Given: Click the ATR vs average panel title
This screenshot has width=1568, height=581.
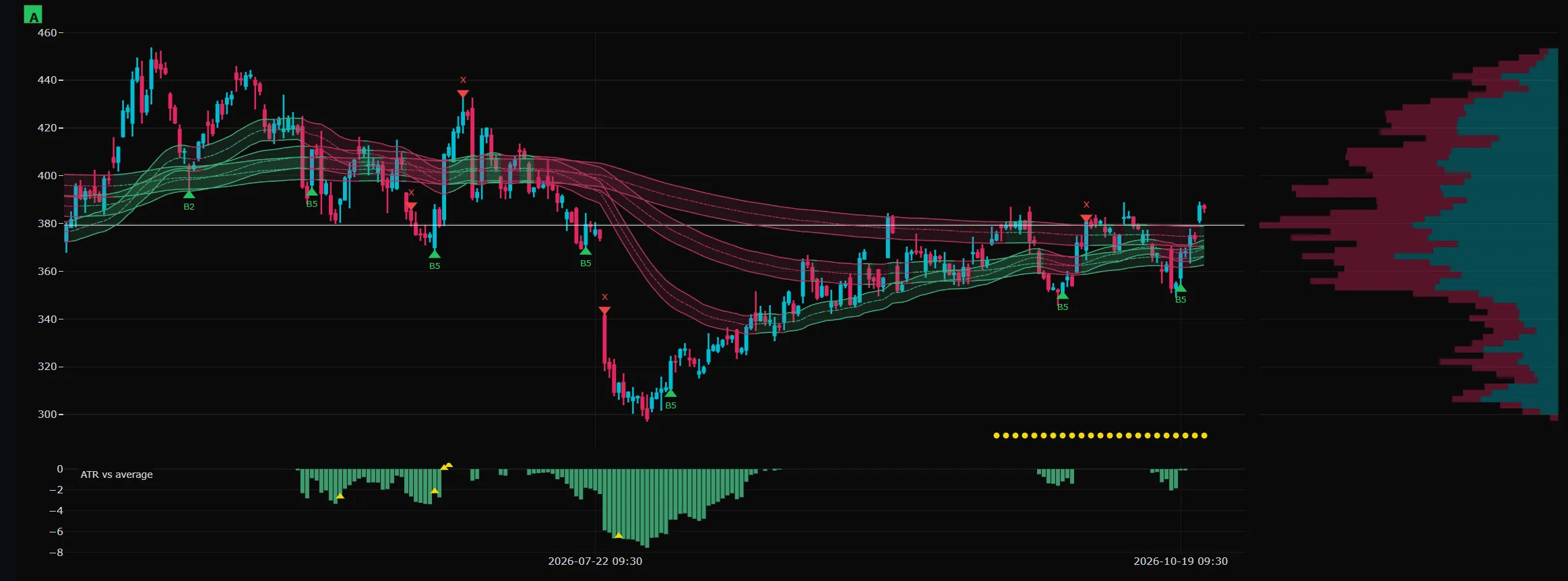Looking at the screenshot, I should coord(117,475).
